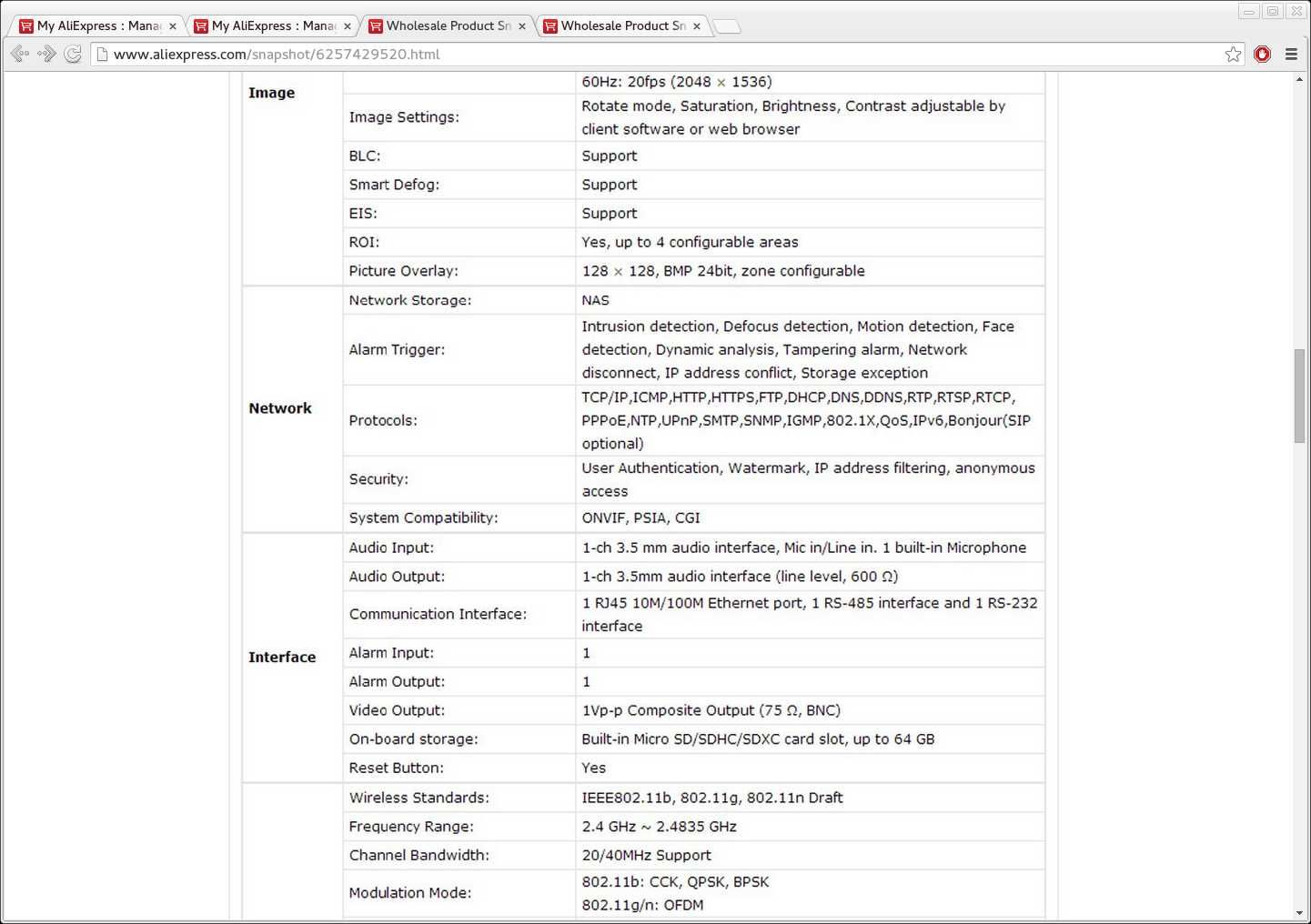This screenshot has height=924, width=1311.
Task: Click the 'Frequency Range:' label
Action: (411, 827)
